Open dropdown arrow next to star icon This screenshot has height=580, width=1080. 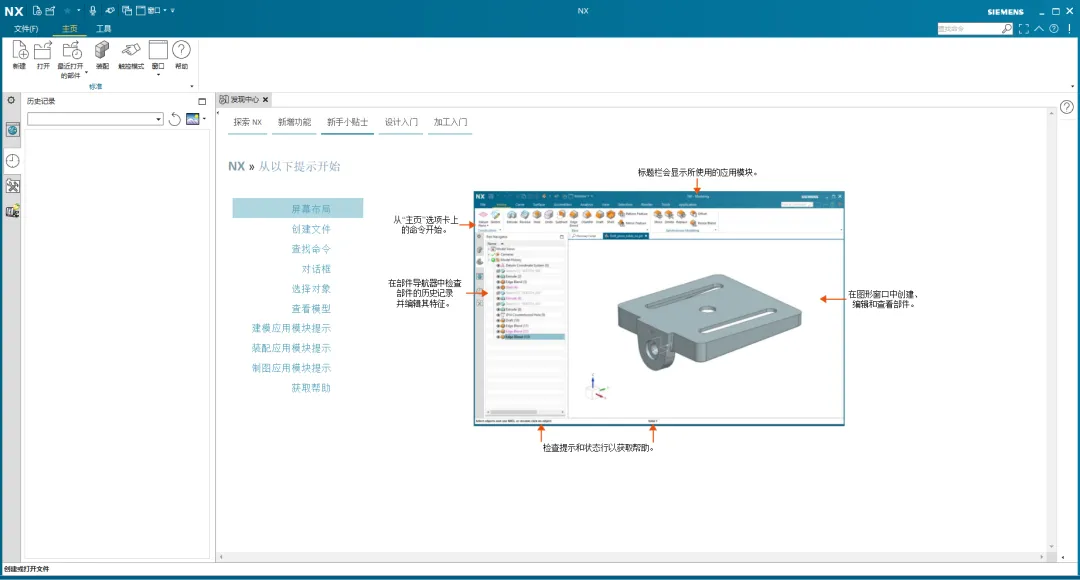click(79, 10)
